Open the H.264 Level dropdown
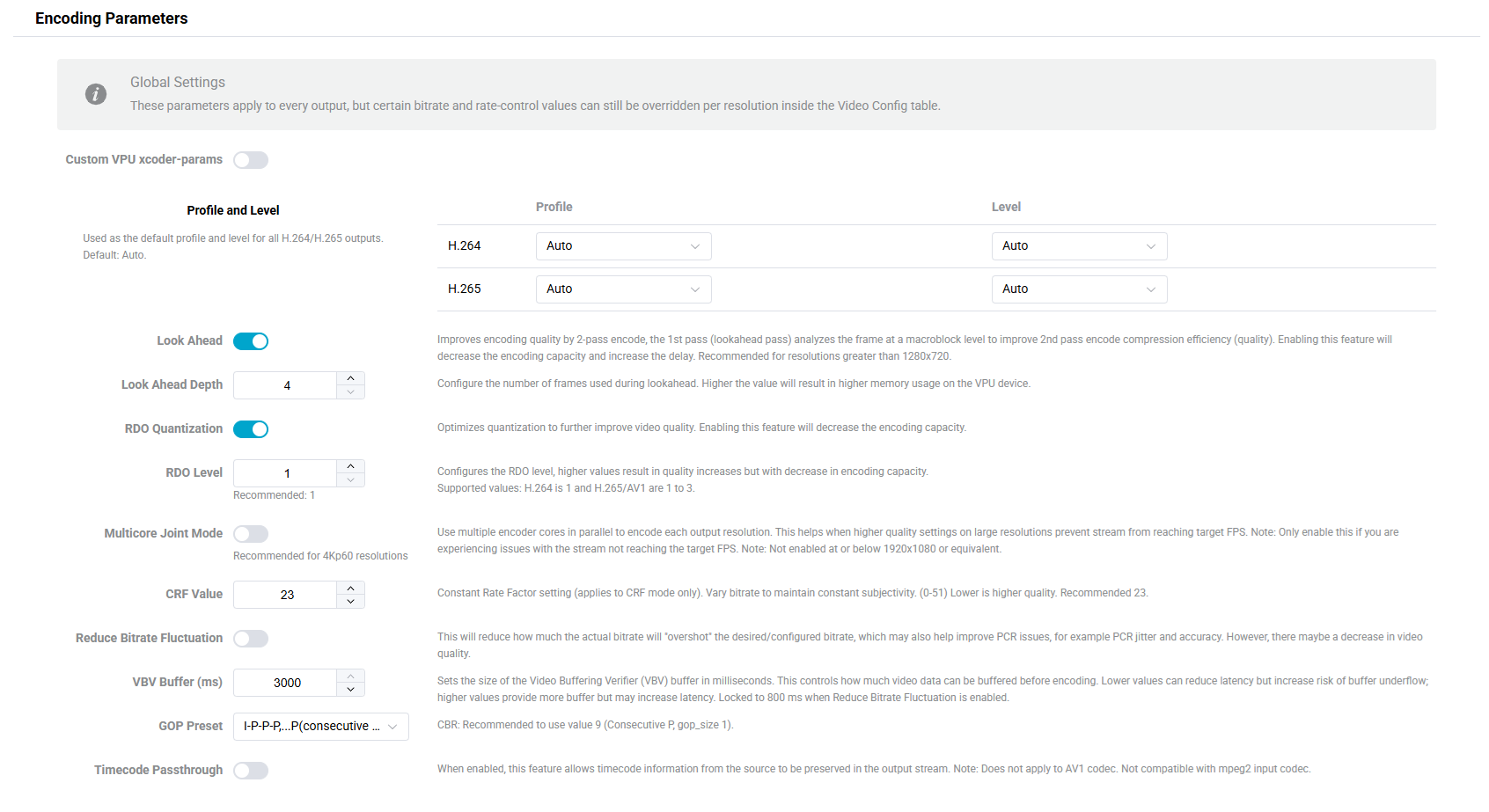The image size is (1489, 812). tap(1079, 246)
